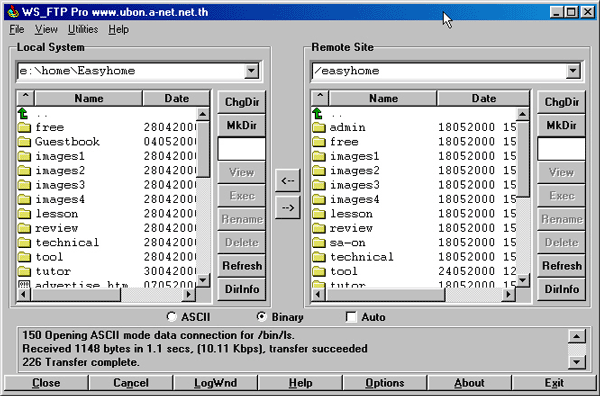Click the About button
600x396 pixels.
[470, 383]
